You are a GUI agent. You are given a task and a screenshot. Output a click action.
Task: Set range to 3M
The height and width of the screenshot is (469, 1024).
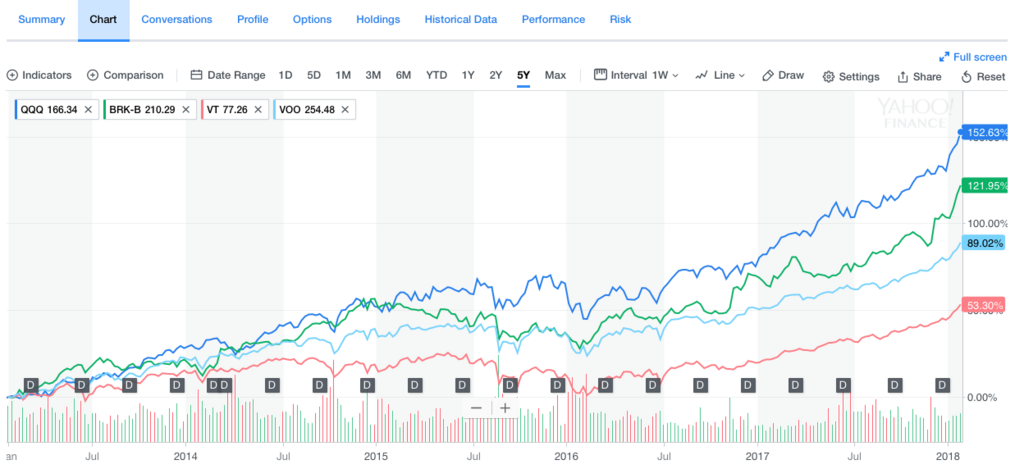click(373, 75)
